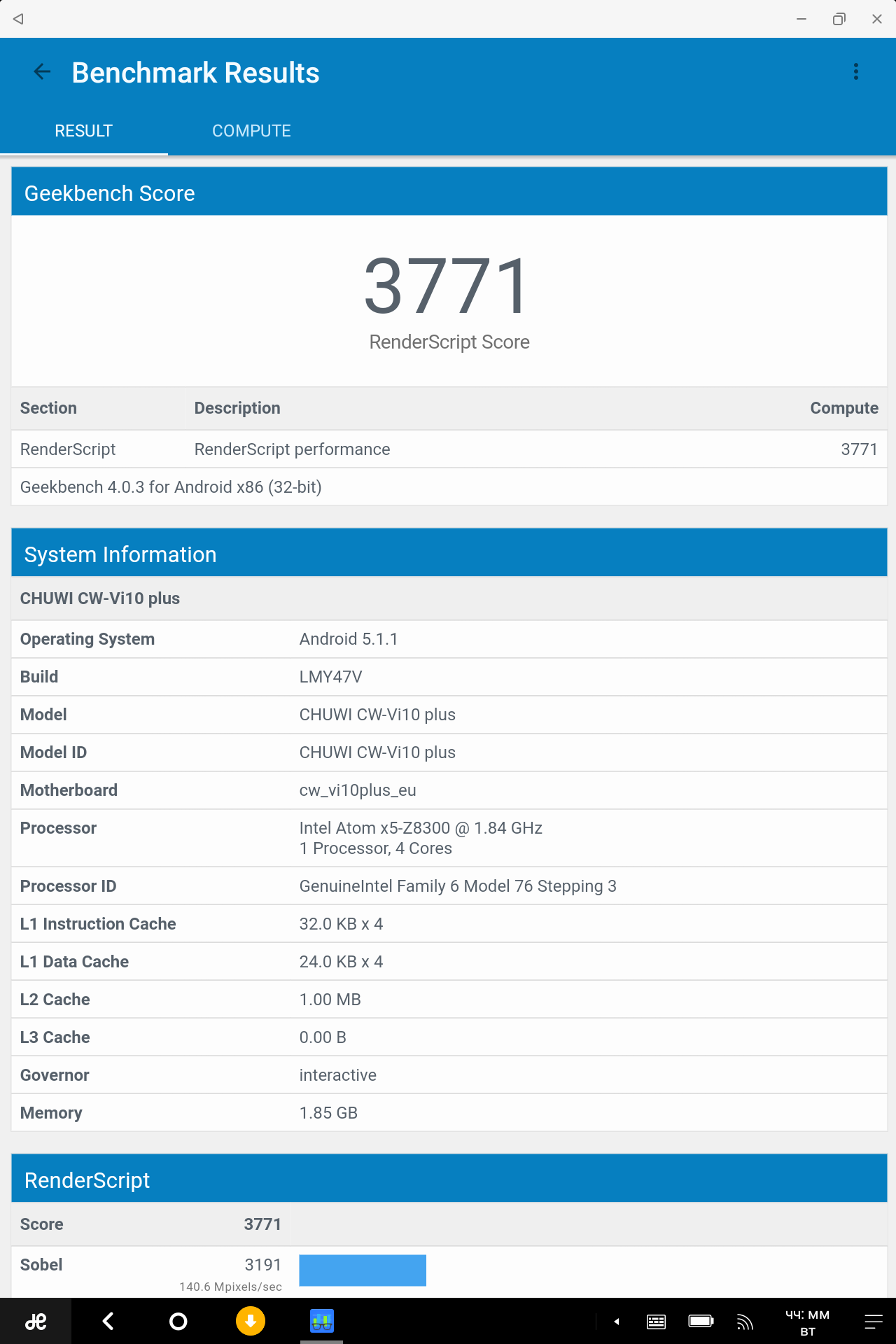The width and height of the screenshot is (896, 1344).
Task: Select the Description column header
Action: 237,408
